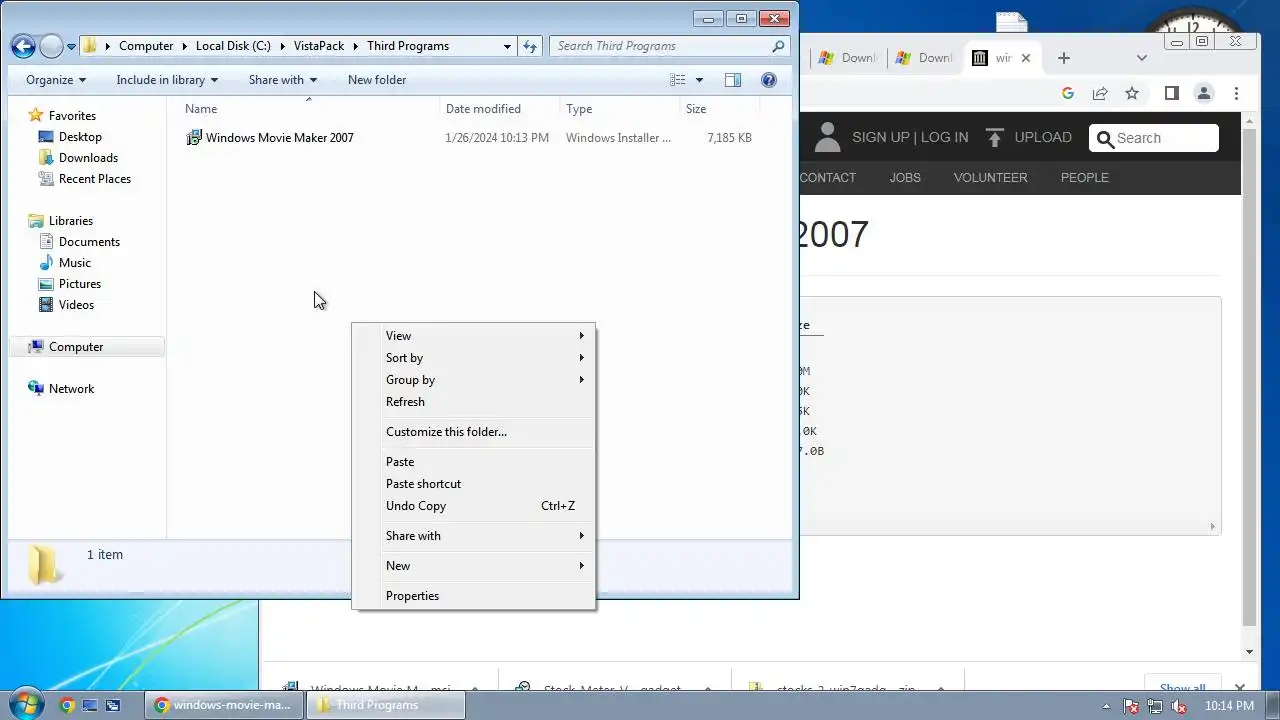Screen dimensions: 1280x720
Task: Choose Undo Copy in the context menu
Action: (x=474, y=506)
